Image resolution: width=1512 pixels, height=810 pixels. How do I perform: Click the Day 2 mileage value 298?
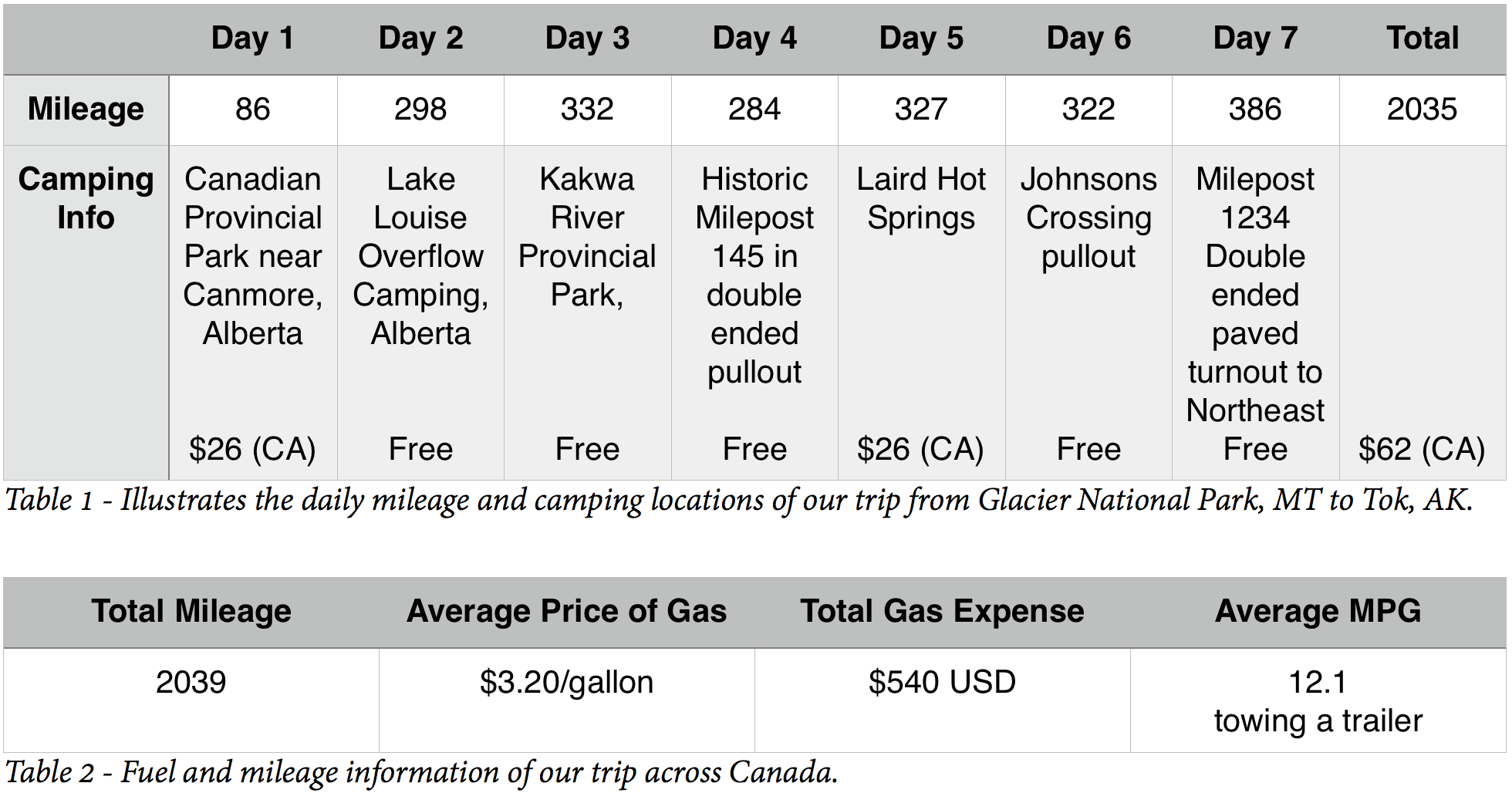coord(420,110)
